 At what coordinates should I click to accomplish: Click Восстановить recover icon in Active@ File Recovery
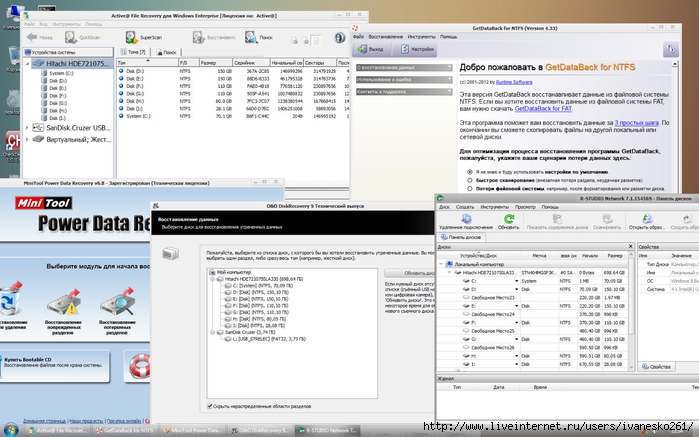coord(198,37)
